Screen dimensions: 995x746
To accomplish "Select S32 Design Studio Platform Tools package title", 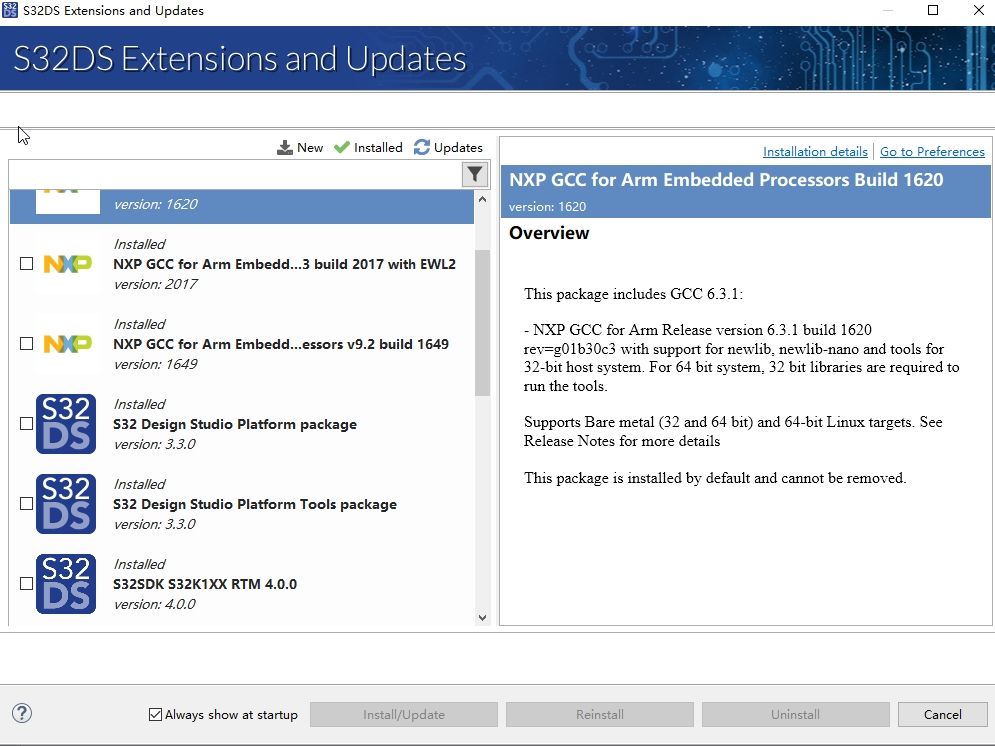I will pyautogui.click(x=255, y=504).
